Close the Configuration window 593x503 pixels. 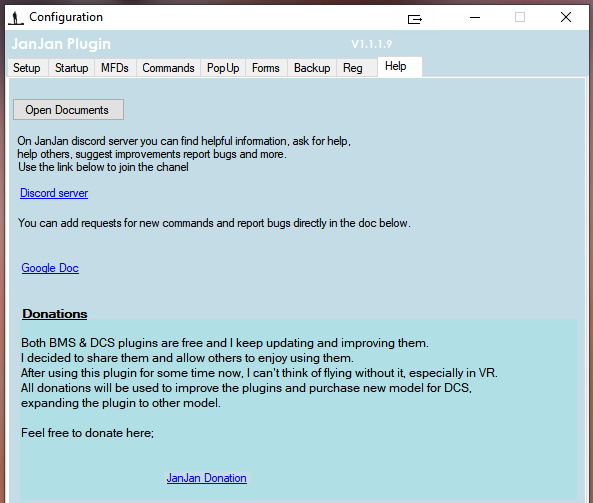pyautogui.click(x=566, y=17)
